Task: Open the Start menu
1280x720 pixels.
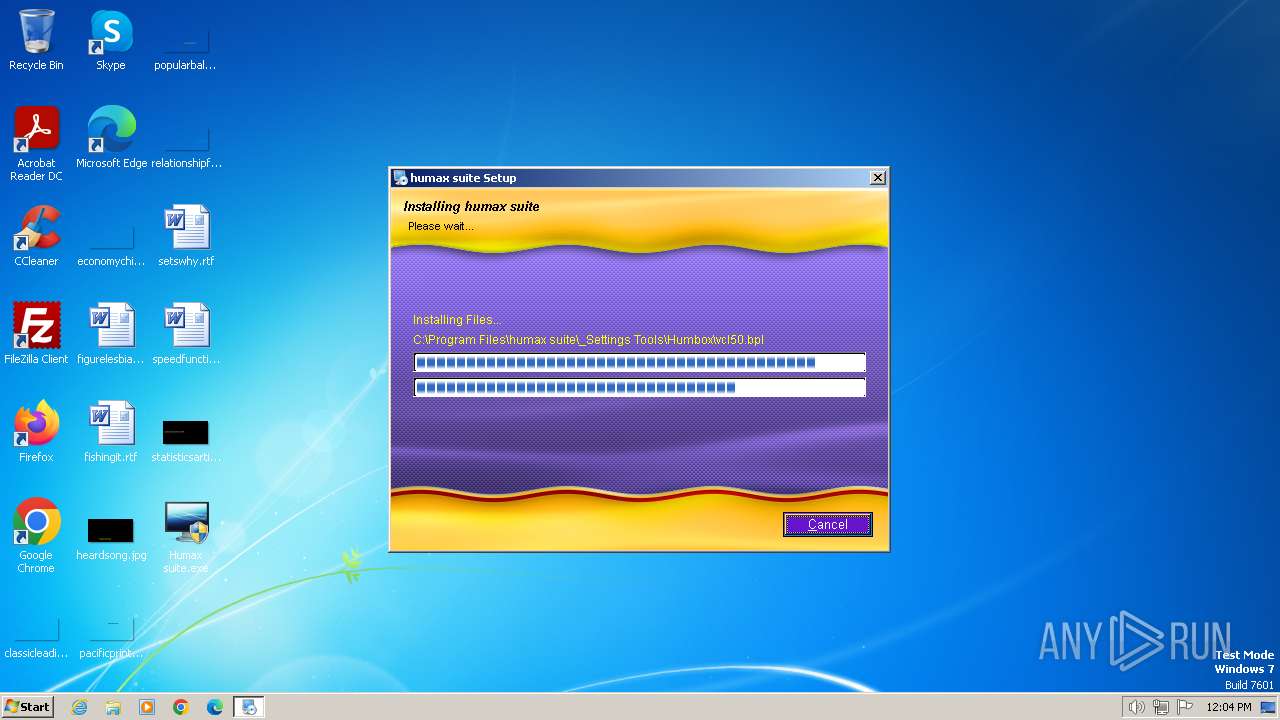Action: coord(27,707)
